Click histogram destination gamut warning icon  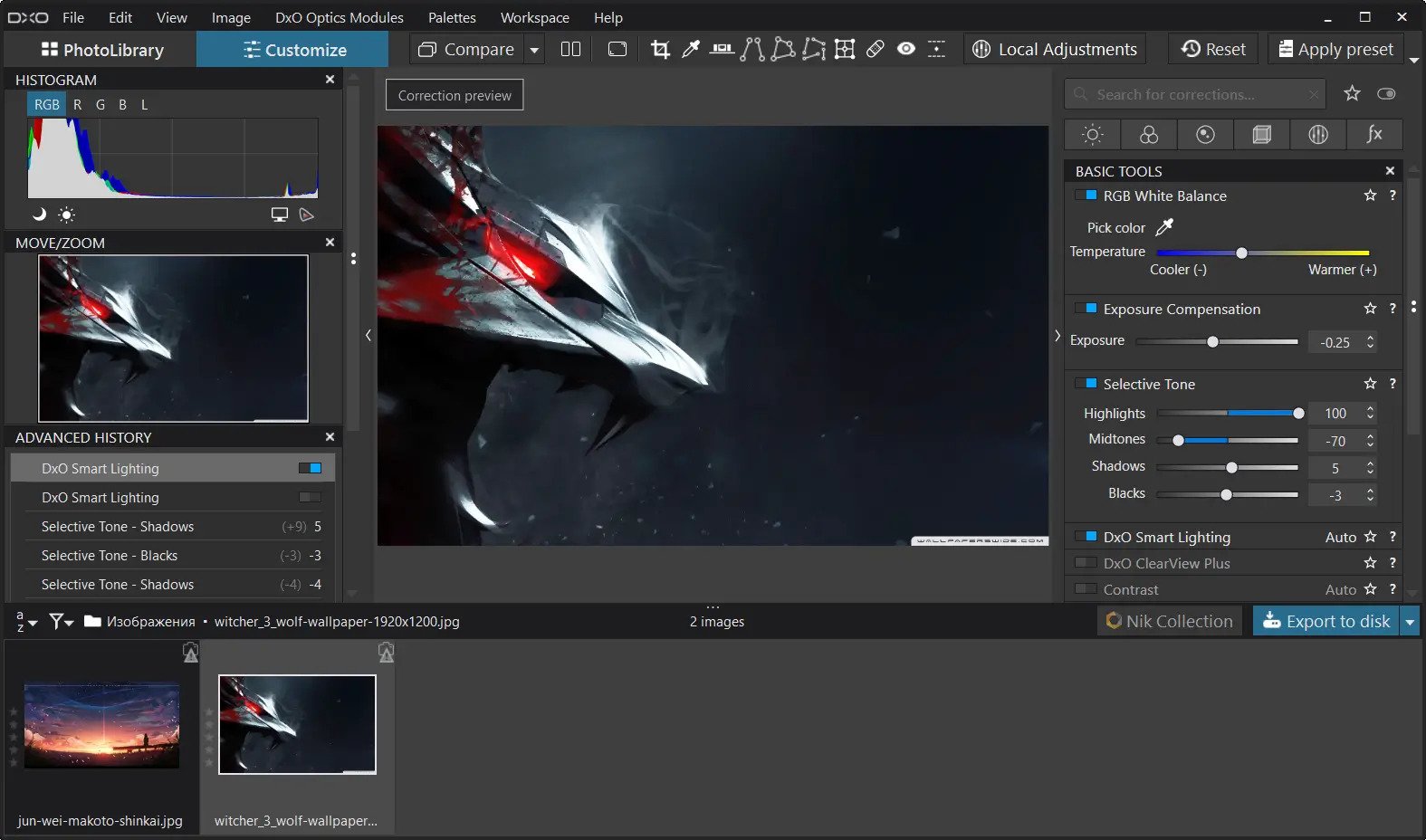click(x=307, y=215)
